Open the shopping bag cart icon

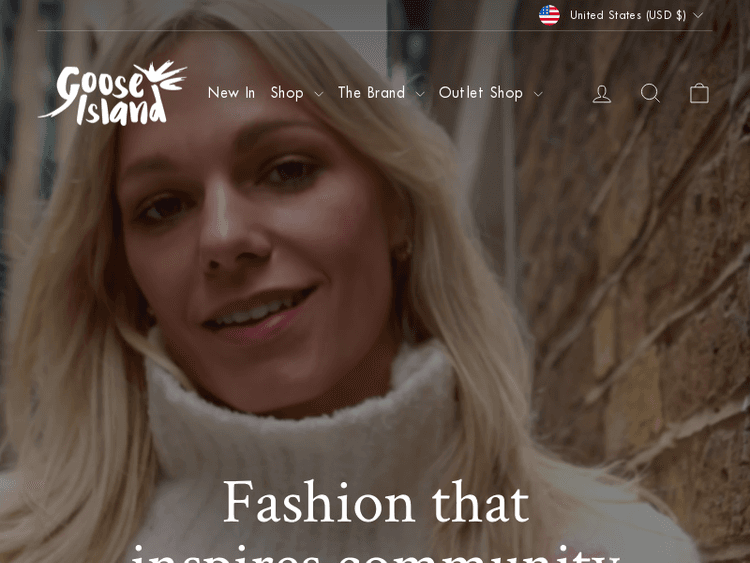coord(699,93)
